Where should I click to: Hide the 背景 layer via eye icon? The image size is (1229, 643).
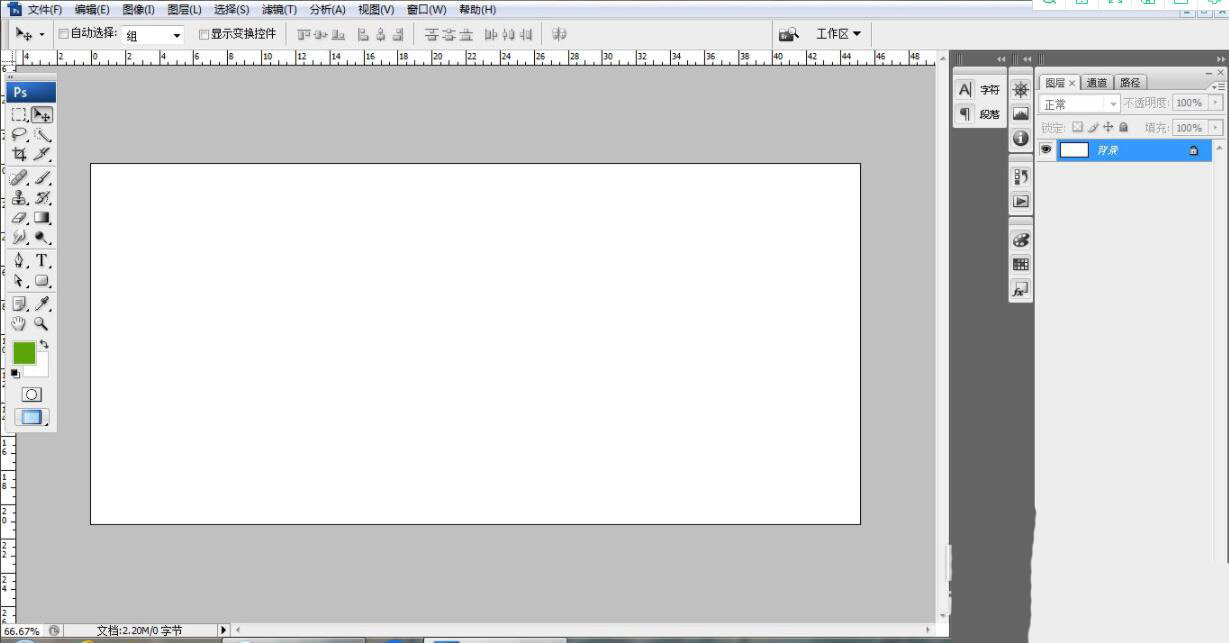(x=1046, y=150)
